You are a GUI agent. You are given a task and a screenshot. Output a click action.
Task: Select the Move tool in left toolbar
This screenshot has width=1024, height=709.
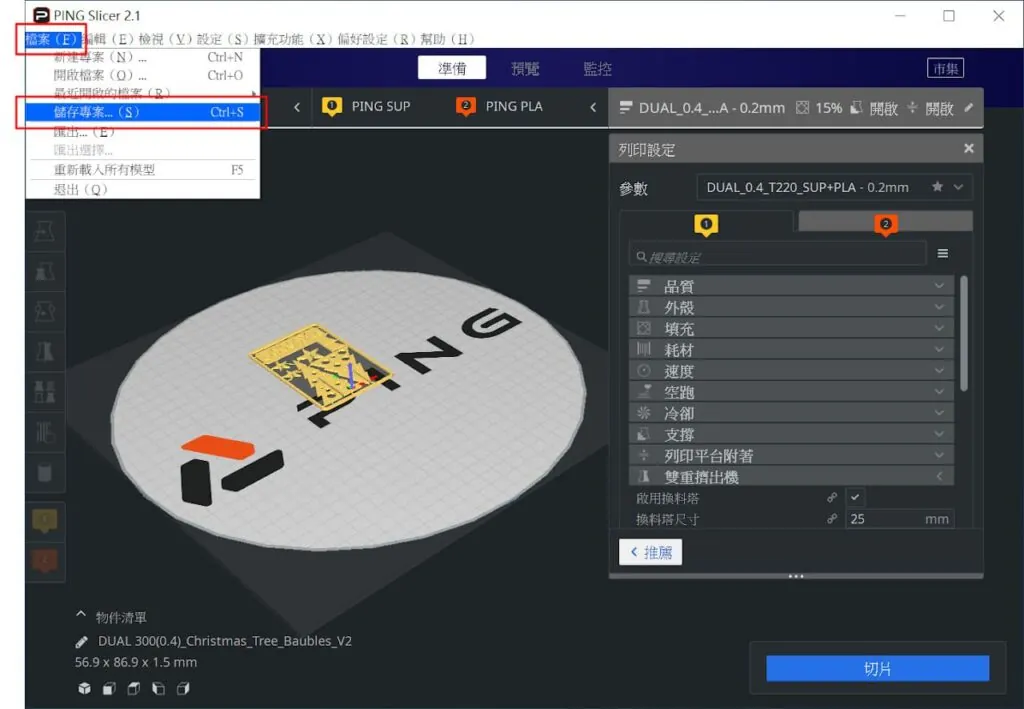[x=44, y=232]
